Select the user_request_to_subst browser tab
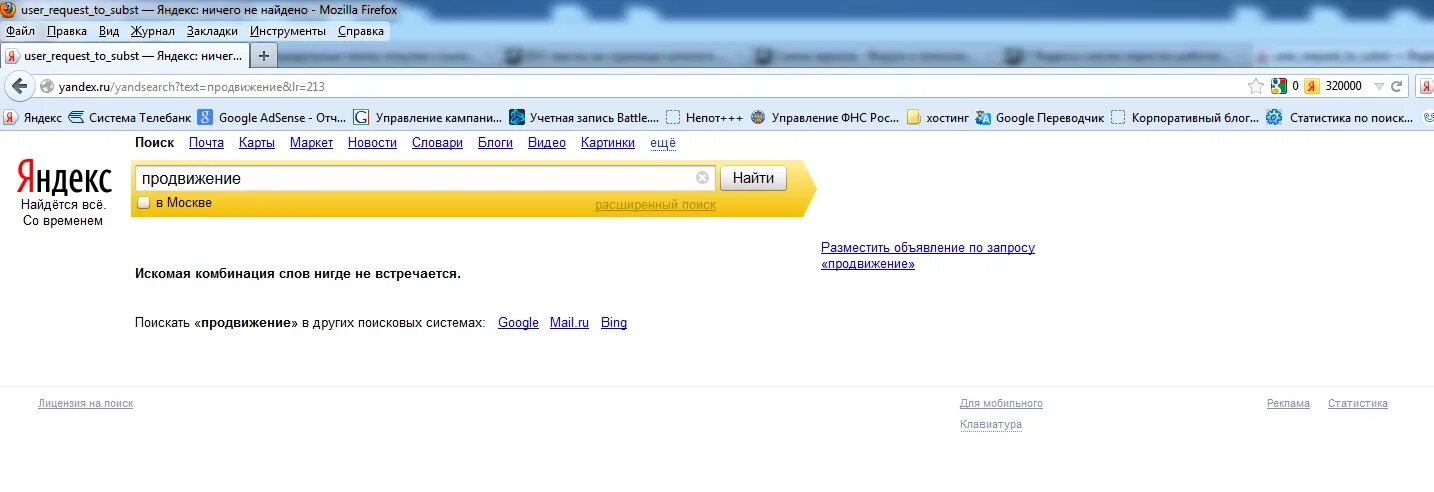 (x=123, y=55)
